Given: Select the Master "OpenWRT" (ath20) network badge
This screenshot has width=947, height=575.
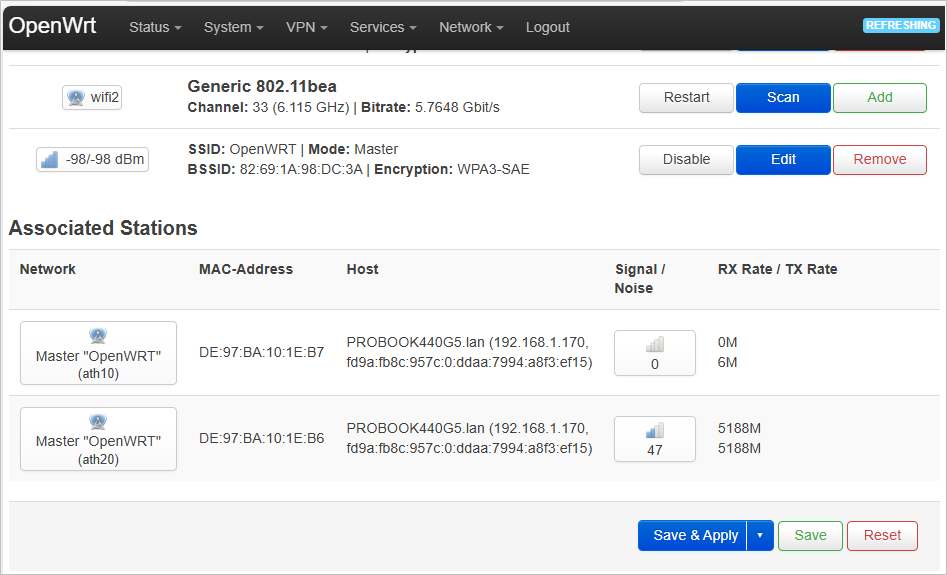Looking at the screenshot, I should (x=98, y=438).
